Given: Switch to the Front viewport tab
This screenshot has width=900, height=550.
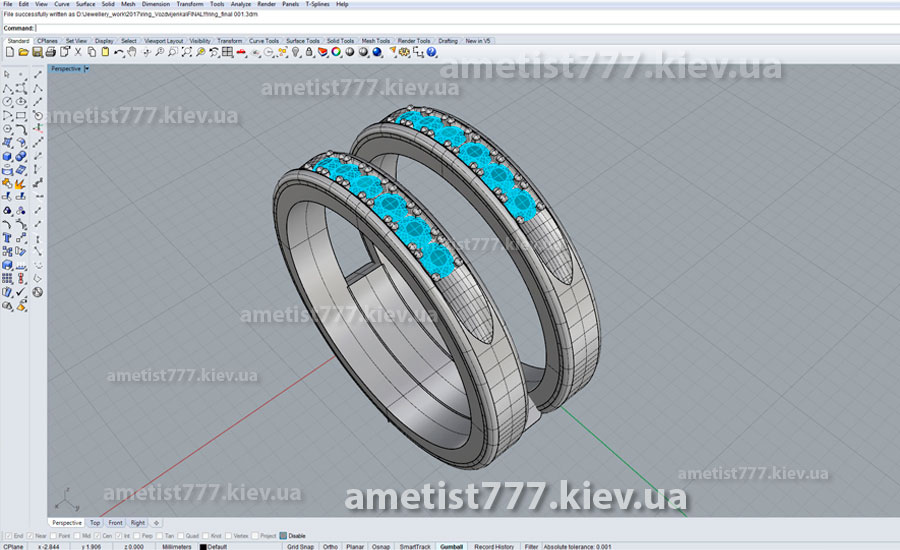Looking at the screenshot, I should point(115,523).
